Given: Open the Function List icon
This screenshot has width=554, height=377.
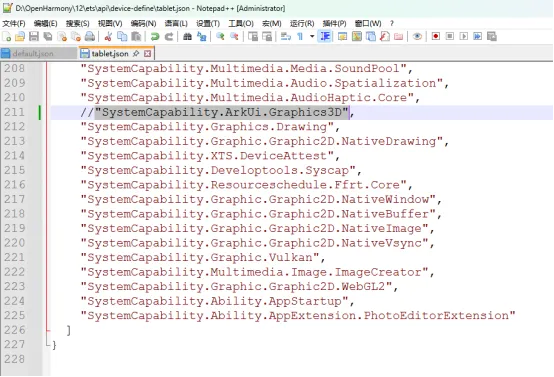Looking at the screenshot, I should click(x=385, y=36).
